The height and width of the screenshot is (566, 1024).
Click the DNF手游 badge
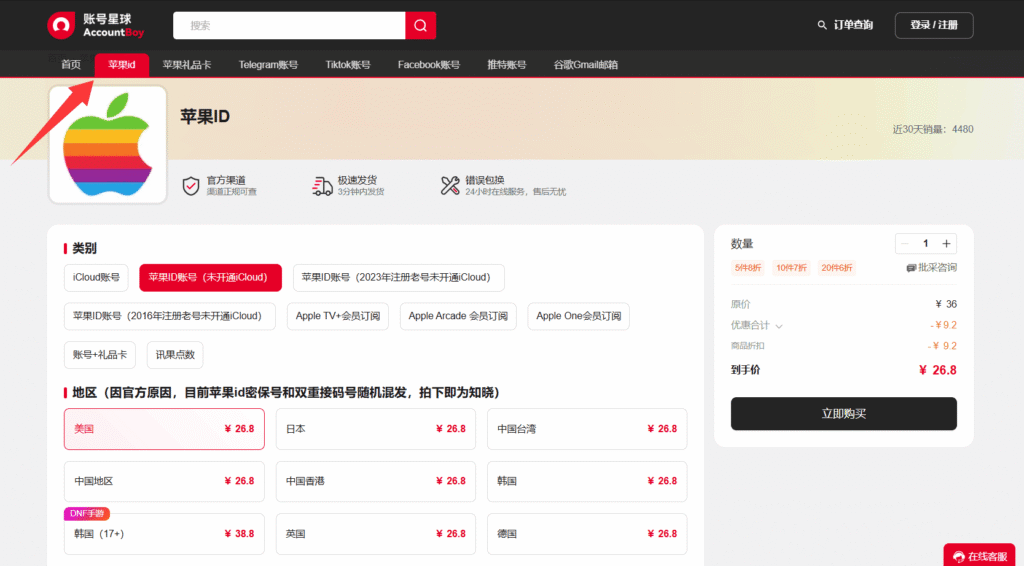pyautogui.click(x=87, y=514)
